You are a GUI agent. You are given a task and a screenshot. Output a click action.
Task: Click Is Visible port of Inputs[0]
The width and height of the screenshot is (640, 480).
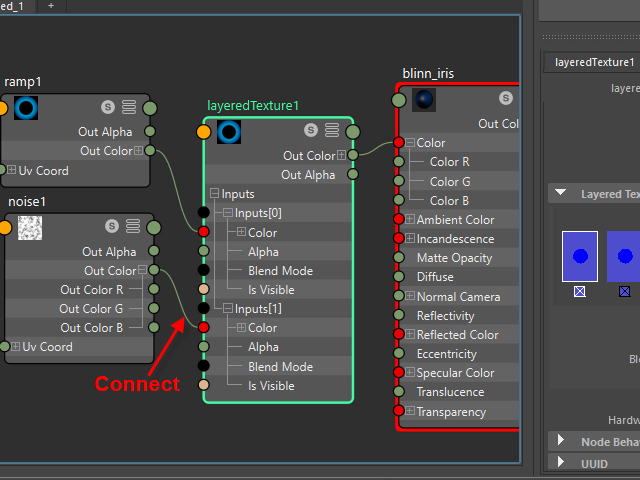point(204,290)
